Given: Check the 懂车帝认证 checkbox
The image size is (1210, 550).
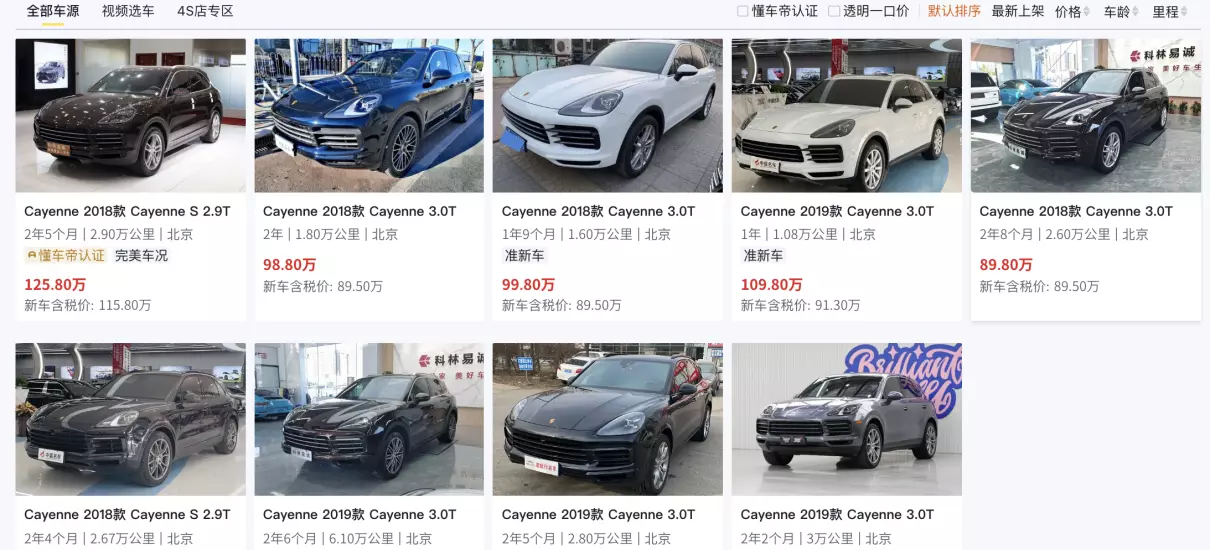Looking at the screenshot, I should [743, 12].
